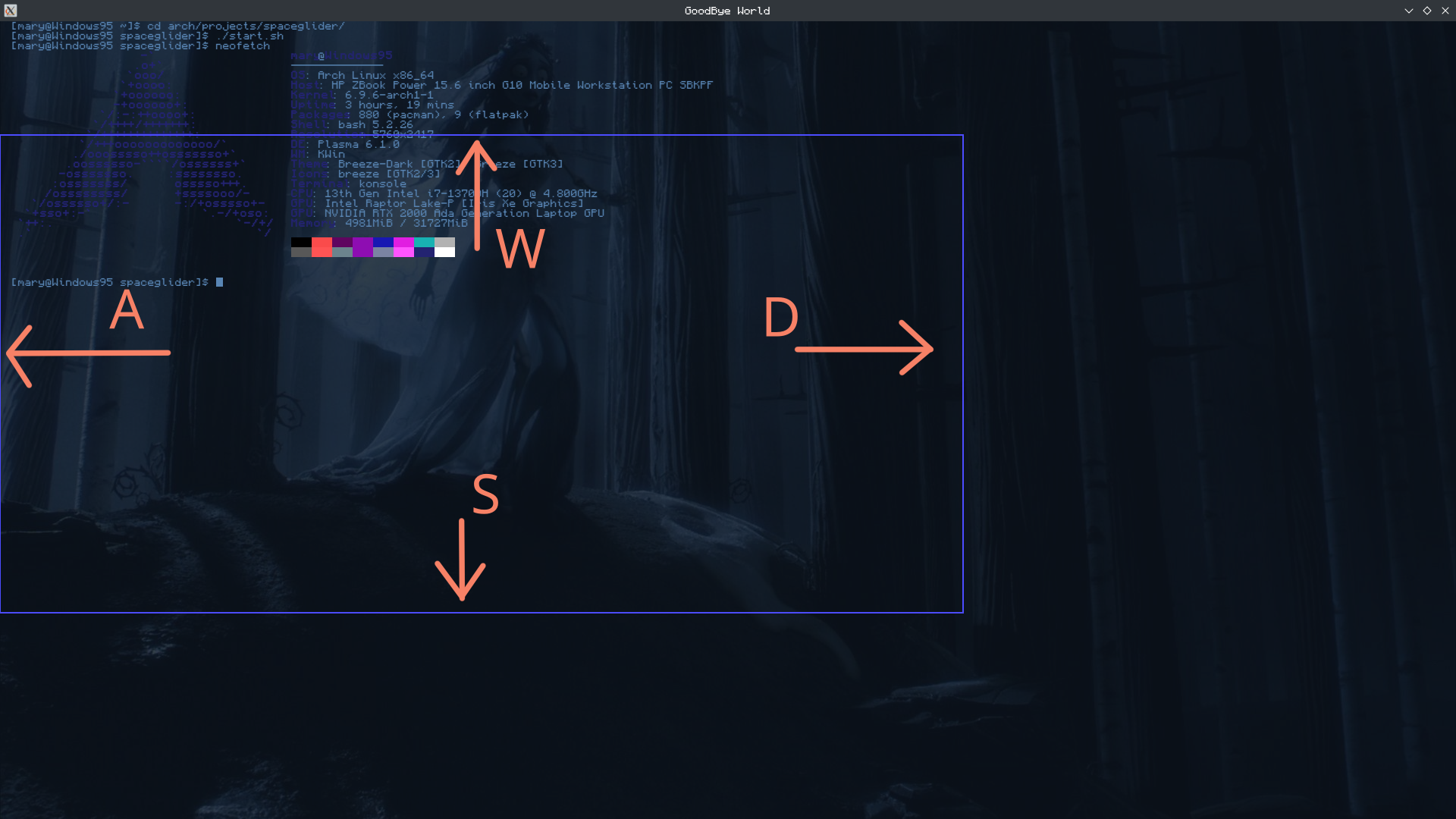Select the black swatch in neofetch palette
Image resolution: width=1456 pixels, height=819 pixels.
coord(301,243)
